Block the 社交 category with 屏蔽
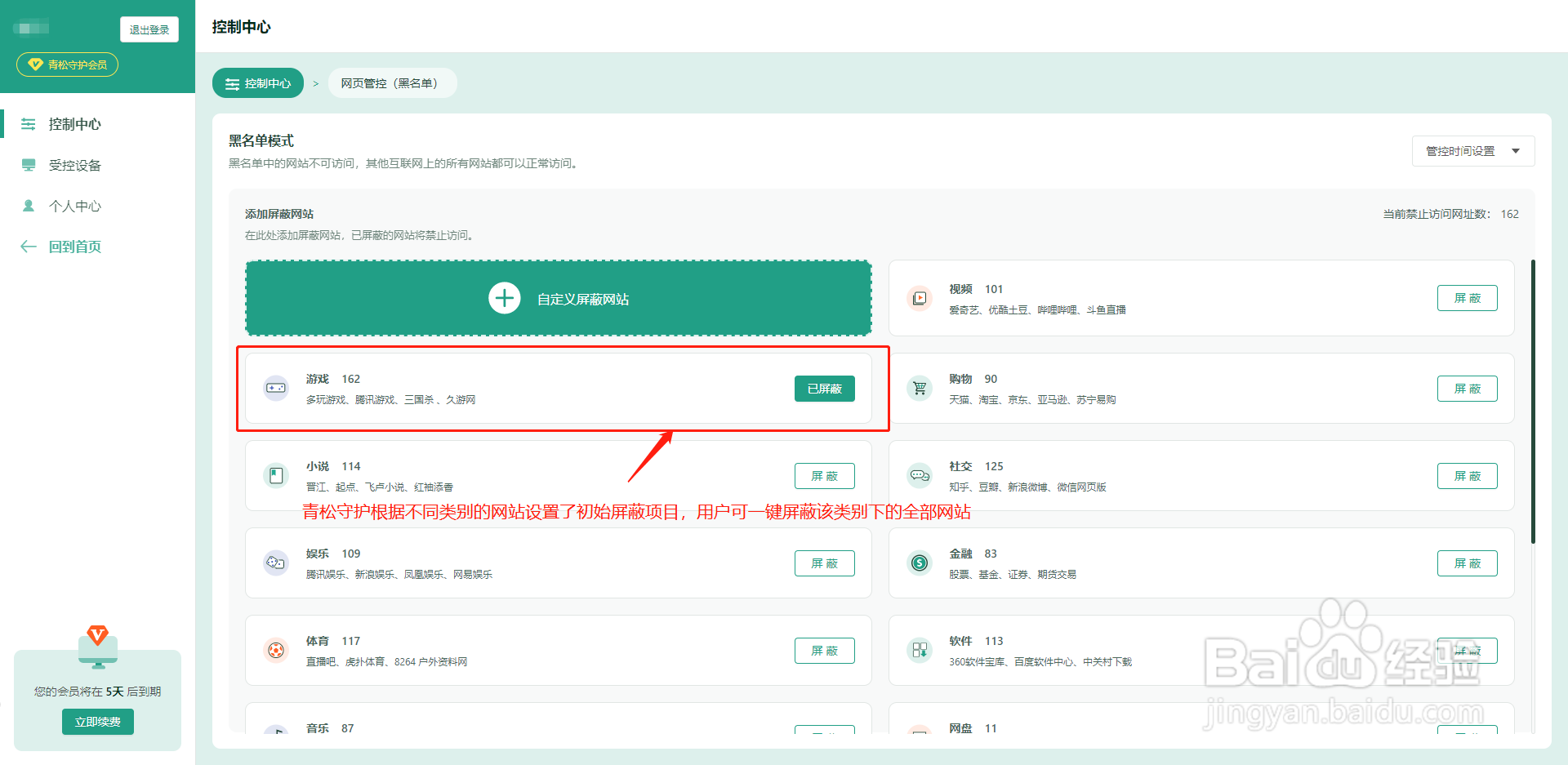Viewport: 1568px width, 765px height. [1468, 476]
